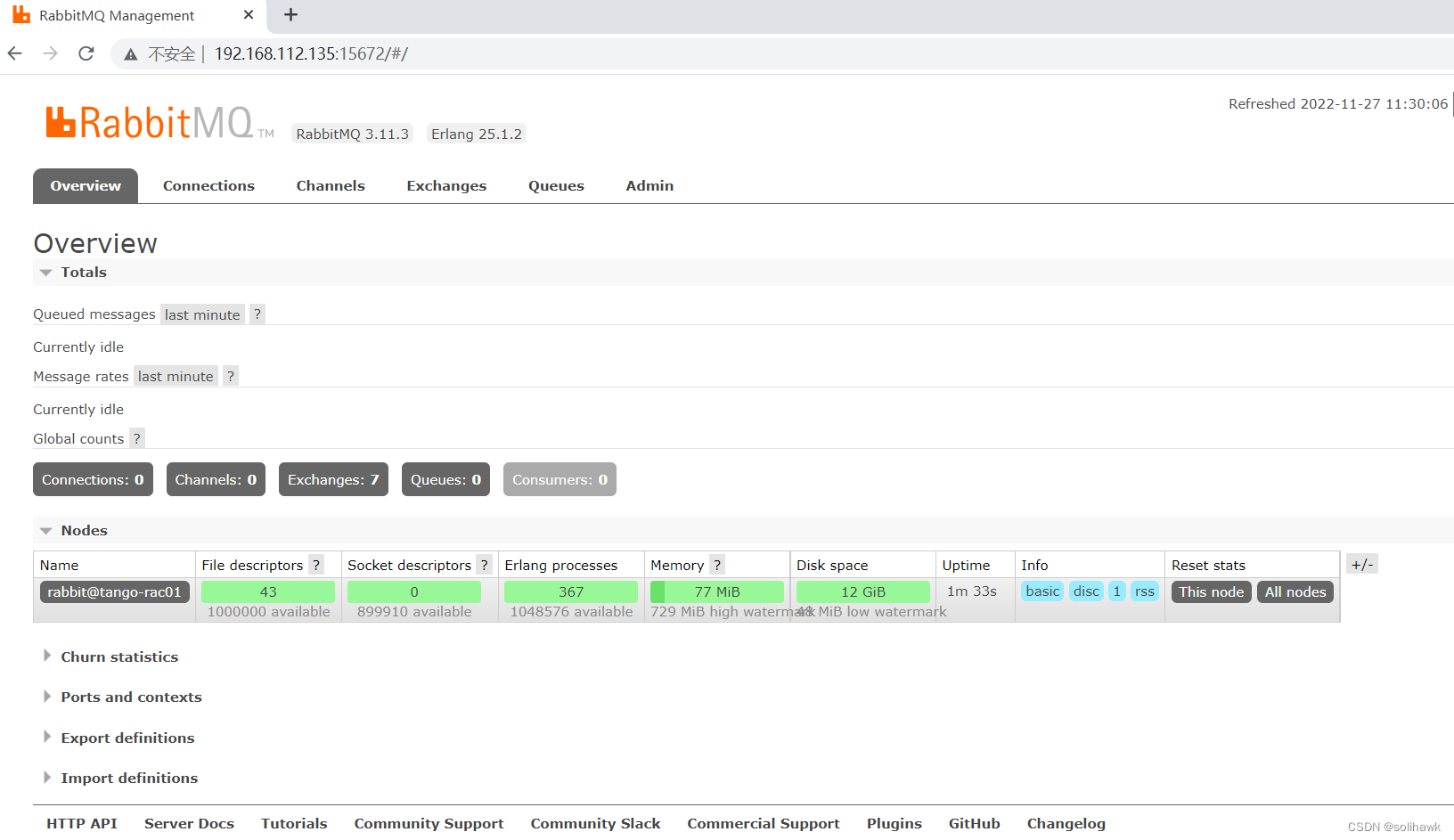Switch to the Queues tab

(x=556, y=185)
